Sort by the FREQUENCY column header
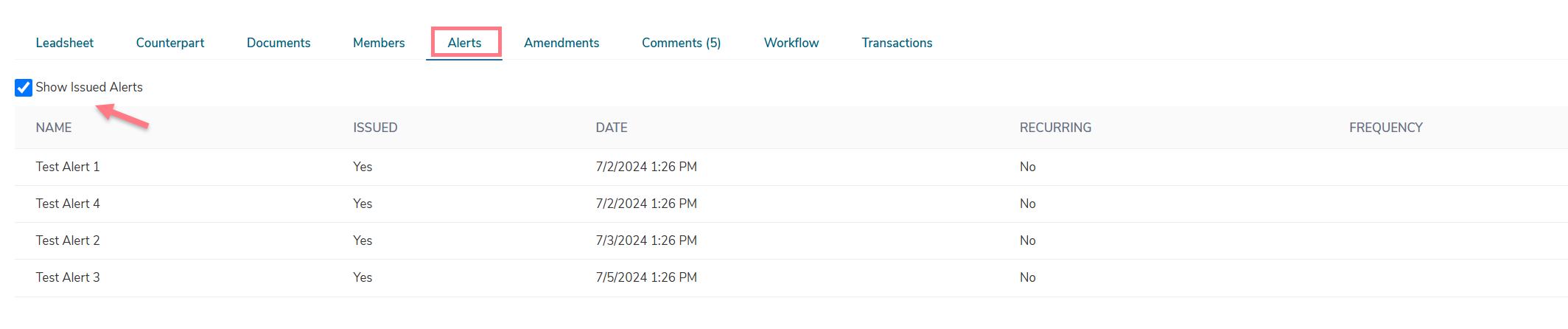 coord(1386,128)
